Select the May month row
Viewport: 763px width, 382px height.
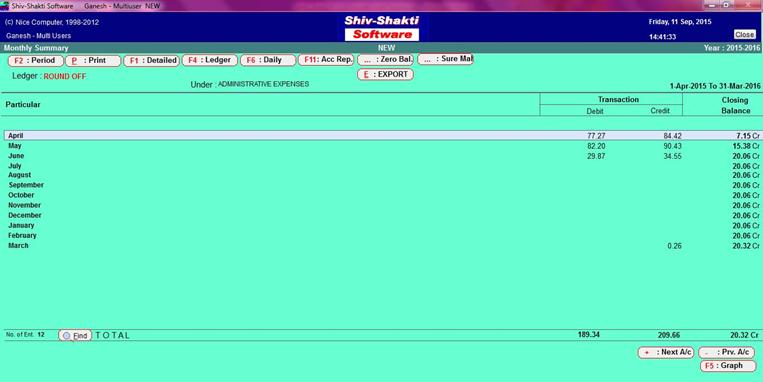pos(382,146)
